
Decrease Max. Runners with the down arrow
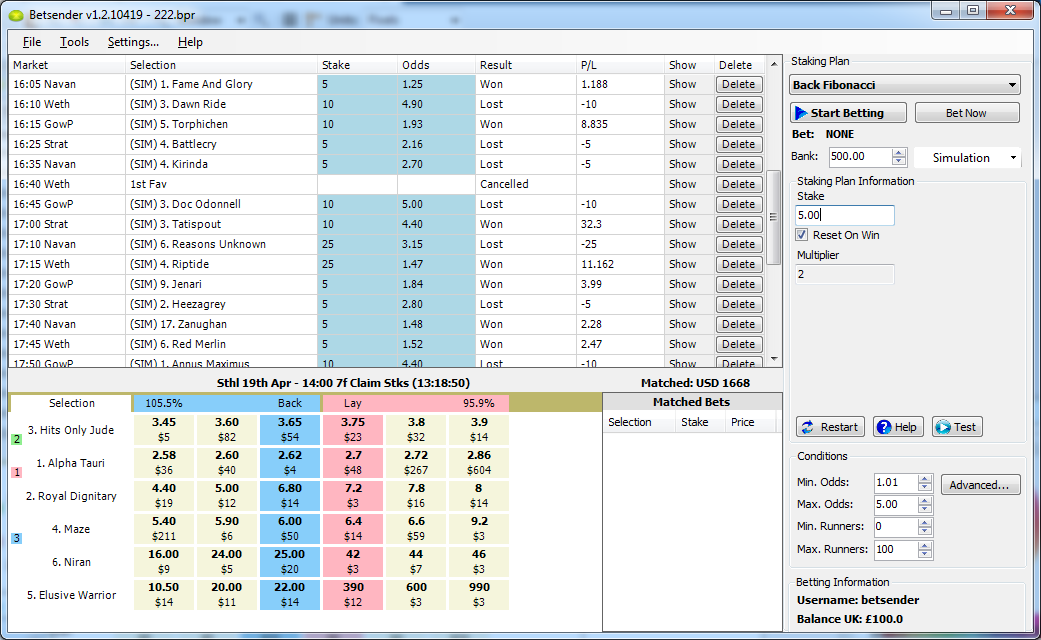pos(925,554)
